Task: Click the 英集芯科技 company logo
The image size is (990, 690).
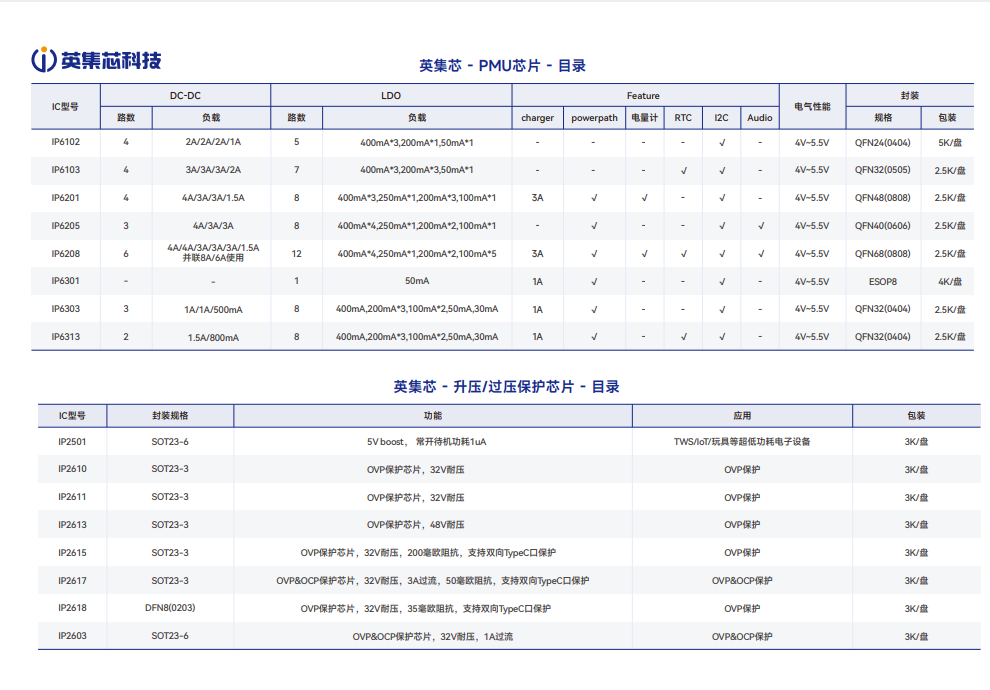Action: click(x=96, y=60)
